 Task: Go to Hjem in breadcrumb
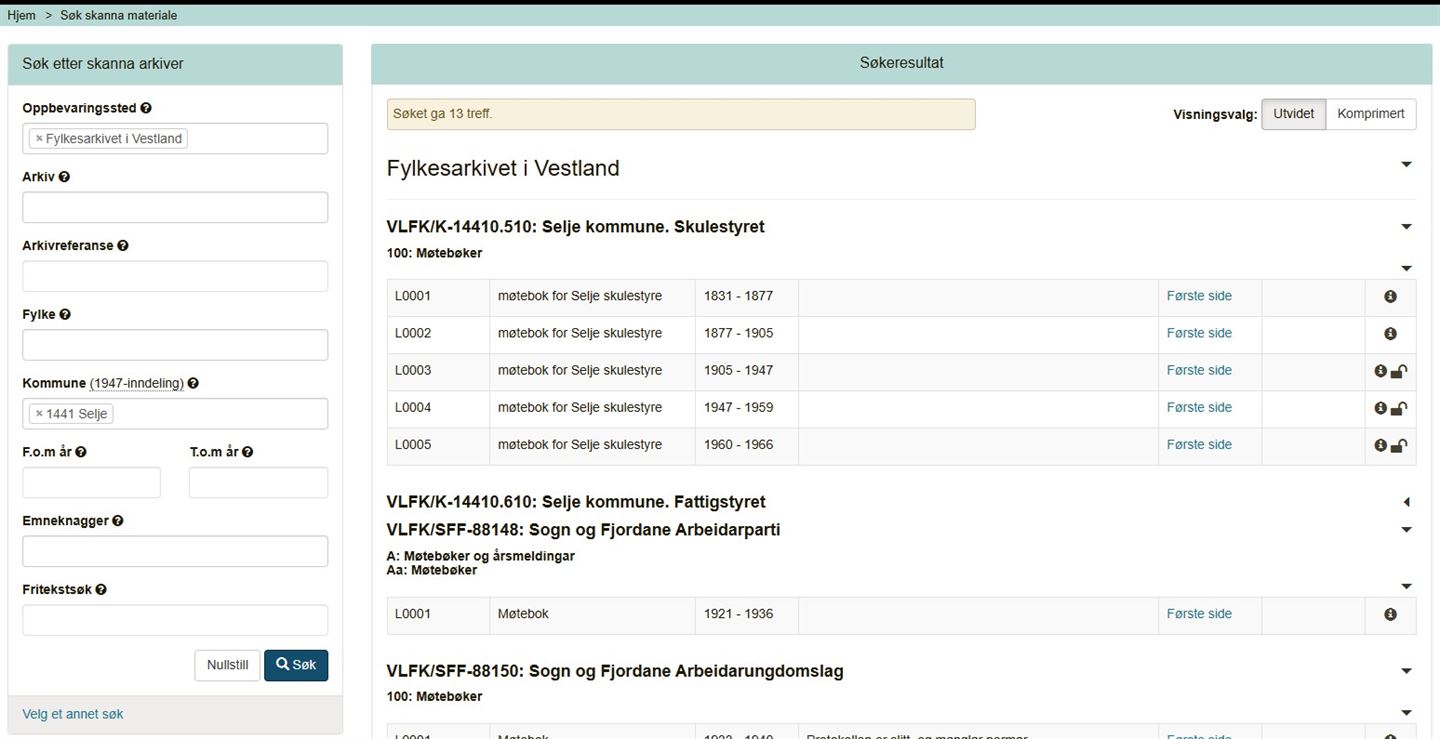pos(21,16)
